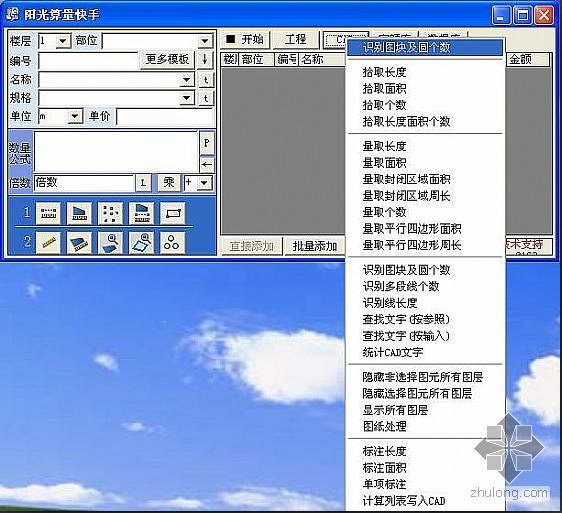Viewport: 562px width, 513px height.
Task: Click the blue area with ruler icon in row 2
Action: [79, 243]
